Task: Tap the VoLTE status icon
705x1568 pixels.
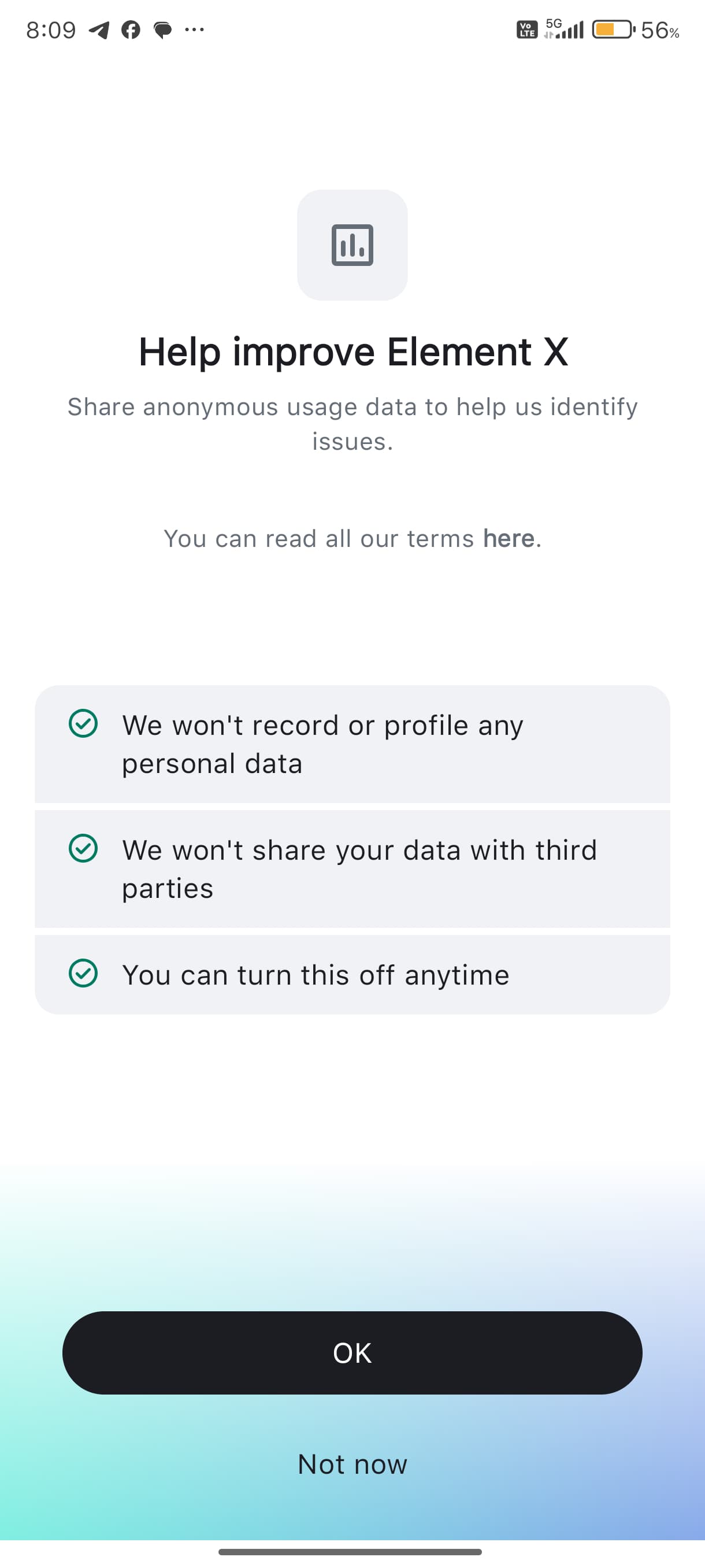Action: point(527,29)
